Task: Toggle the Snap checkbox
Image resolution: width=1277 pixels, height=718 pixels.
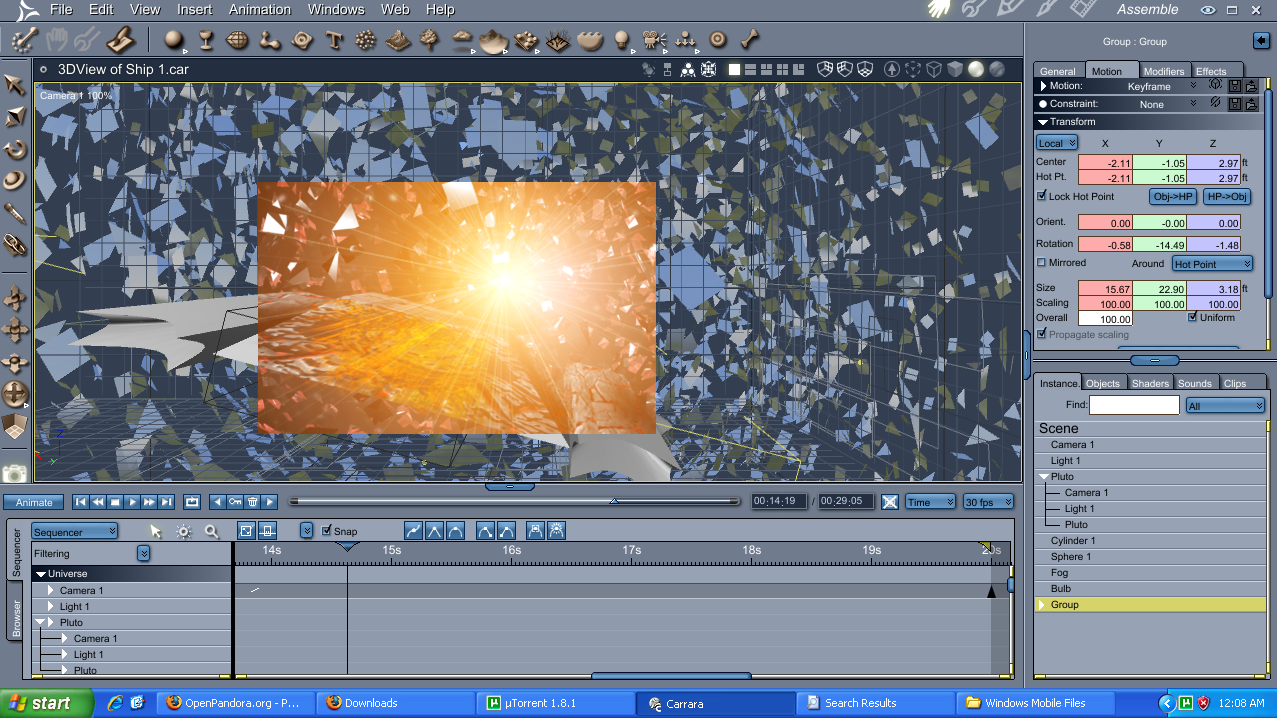Action: [327, 531]
